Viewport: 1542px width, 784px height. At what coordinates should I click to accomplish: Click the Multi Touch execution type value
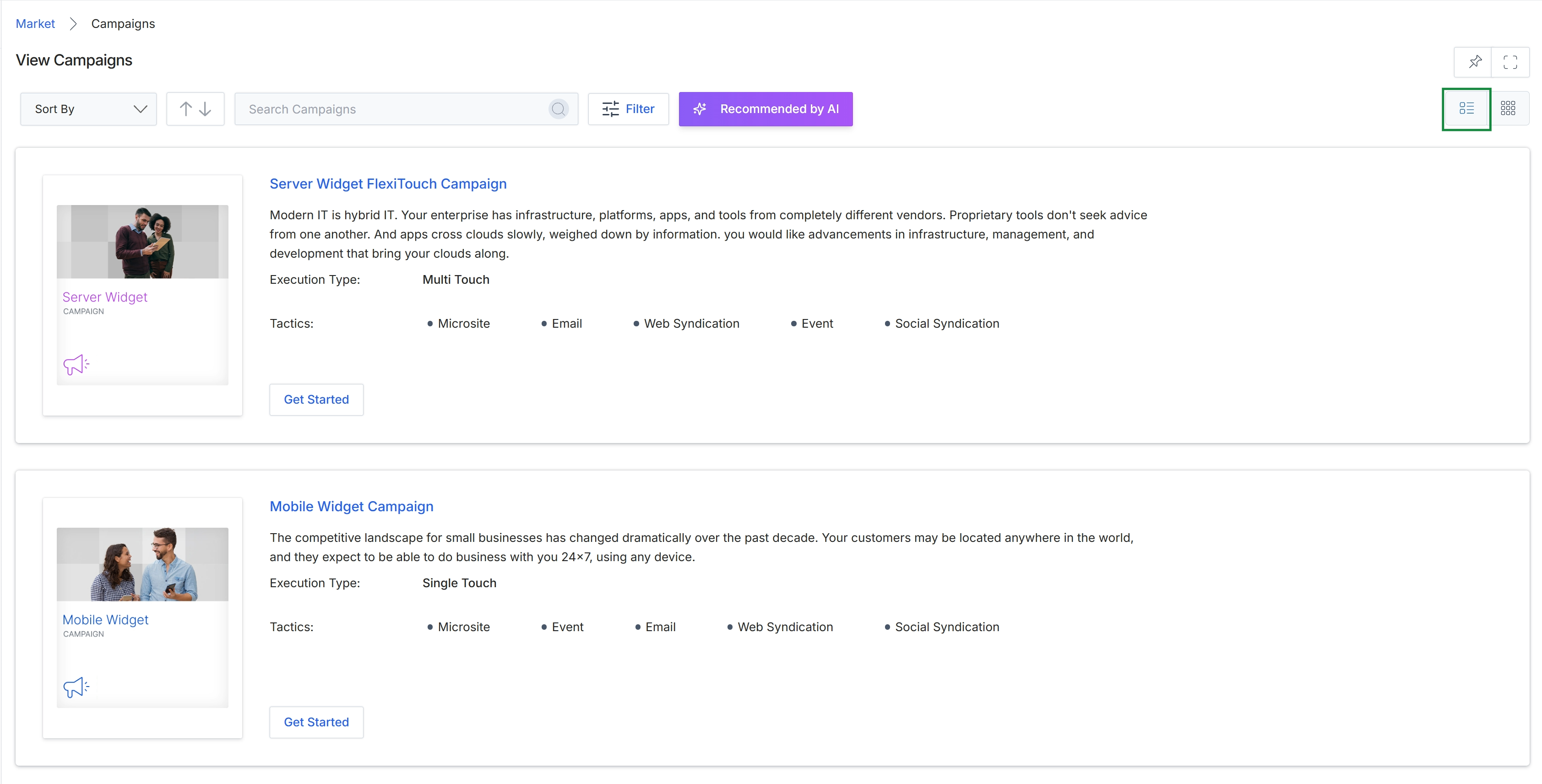click(x=456, y=280)
